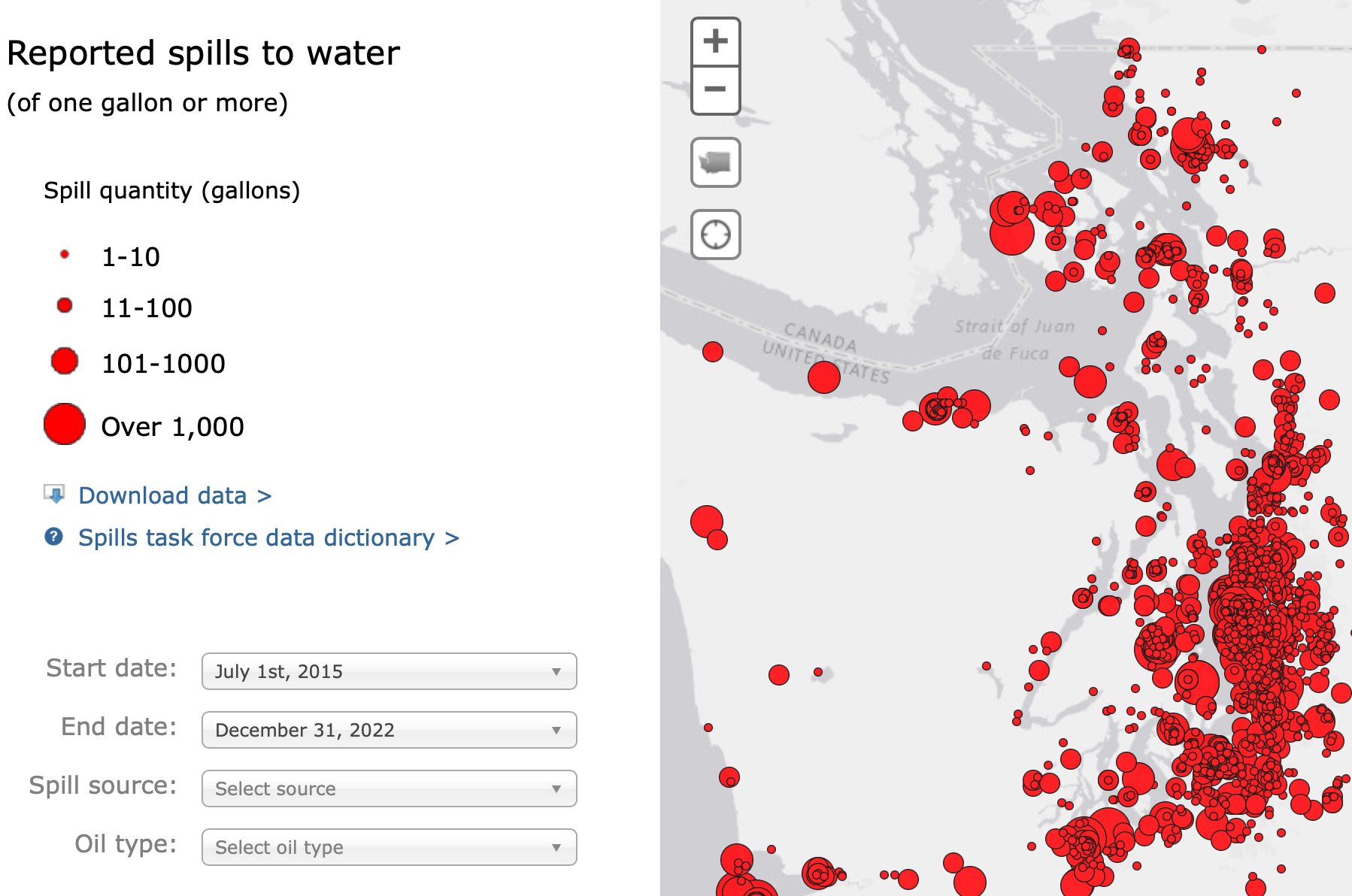Open the Start date dropdown
Image resolution: width=1352 pixels, height=896 pixels.
(389, 671)
